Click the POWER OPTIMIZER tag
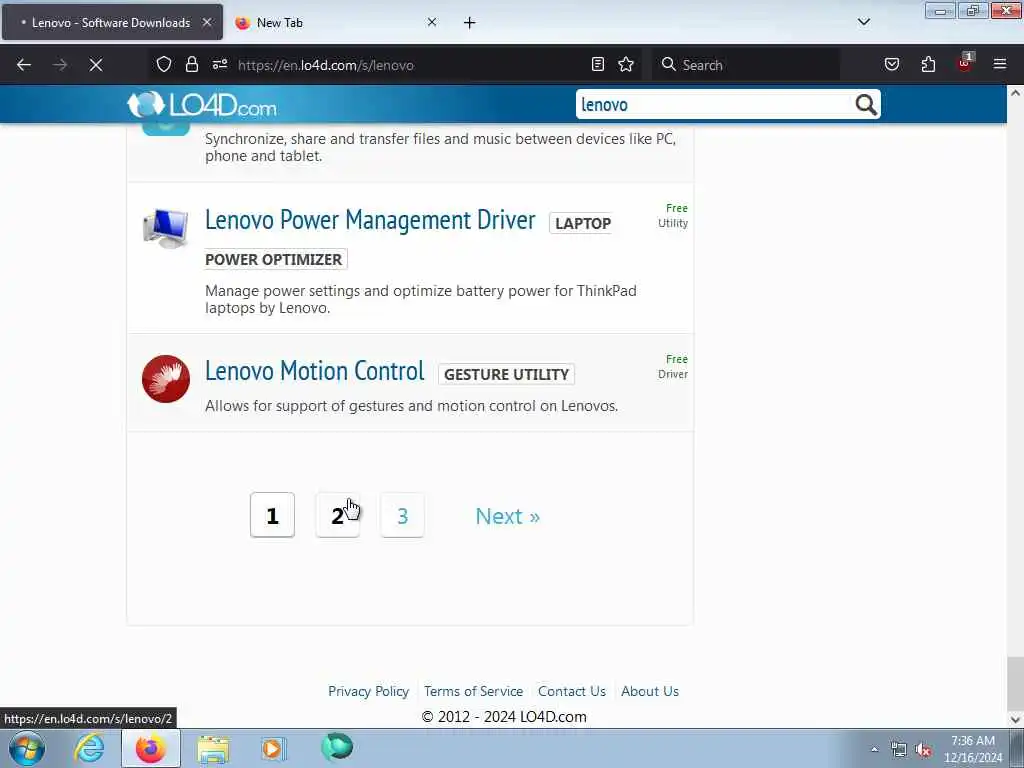 (274, 259)
